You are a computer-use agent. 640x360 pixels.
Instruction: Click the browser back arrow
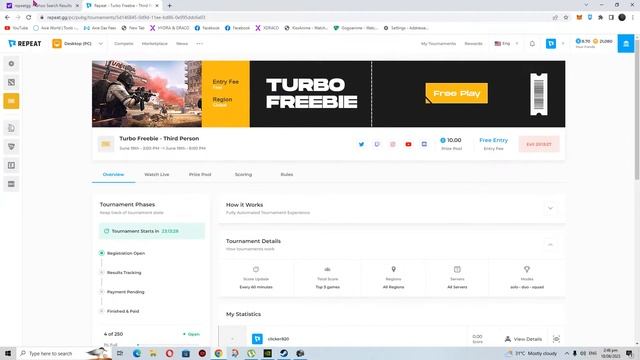point(7,17)
